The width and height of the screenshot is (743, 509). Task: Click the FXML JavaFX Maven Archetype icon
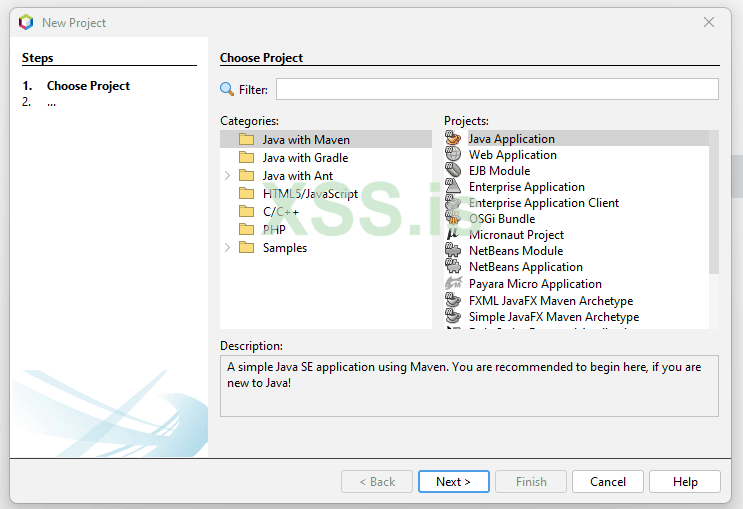coord(453,300)
